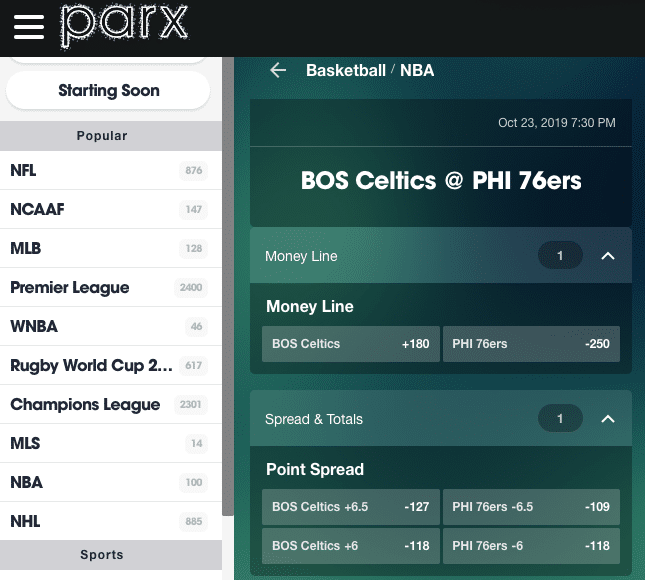Open the Starting Soon button
The height and width of the screenshot is (580, 645).
tap(108, 90)
